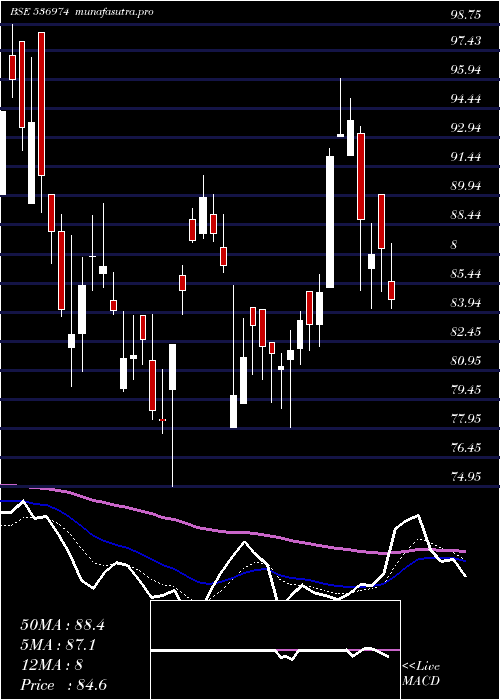This screenshot has height=700, width=500.
Task: Click the BSE 536974 ticker label
Action: (39, 12)
